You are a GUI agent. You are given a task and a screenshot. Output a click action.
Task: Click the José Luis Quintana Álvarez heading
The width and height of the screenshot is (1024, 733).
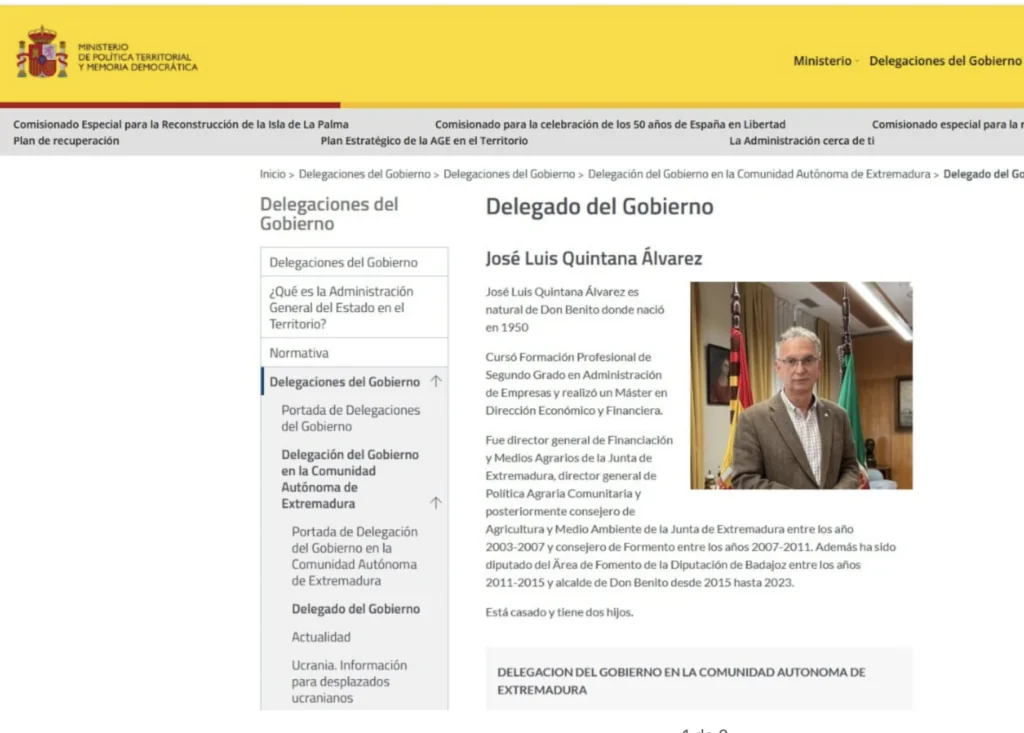point(594,259)
